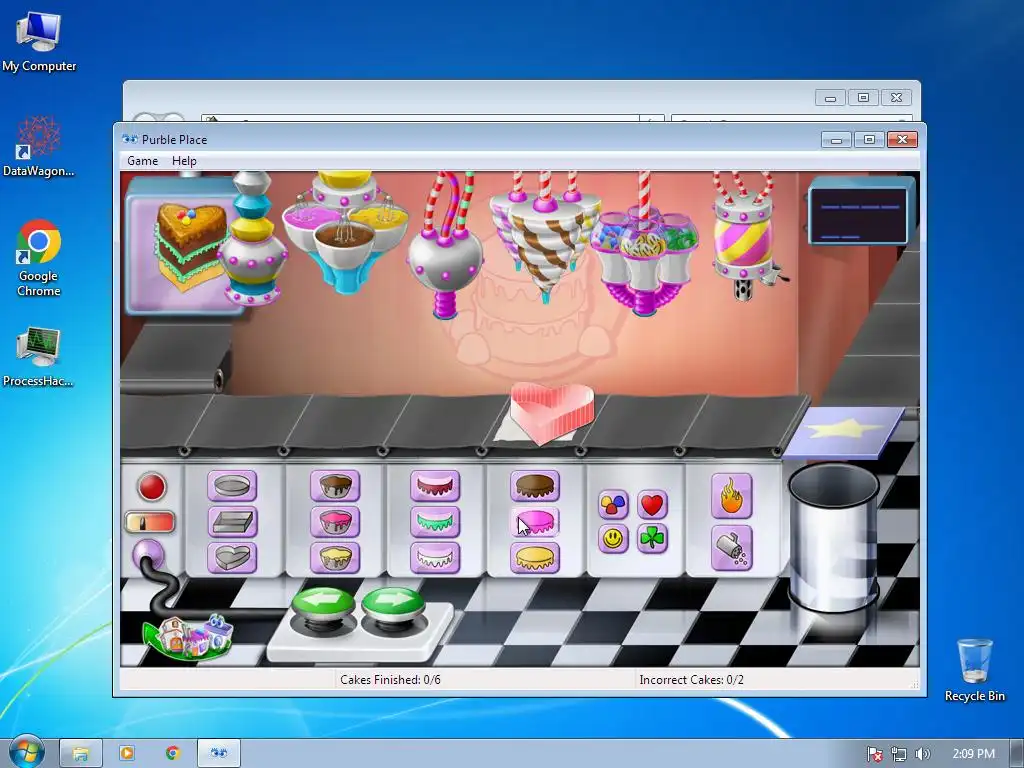This screenshot has width=1024, height=768.
Task: Click the Action Center flag icon
Action: pyautogui.click(x=874, y=754)
